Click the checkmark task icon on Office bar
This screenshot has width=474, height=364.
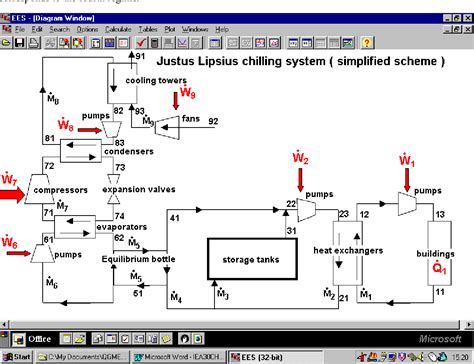click(125, 339)
